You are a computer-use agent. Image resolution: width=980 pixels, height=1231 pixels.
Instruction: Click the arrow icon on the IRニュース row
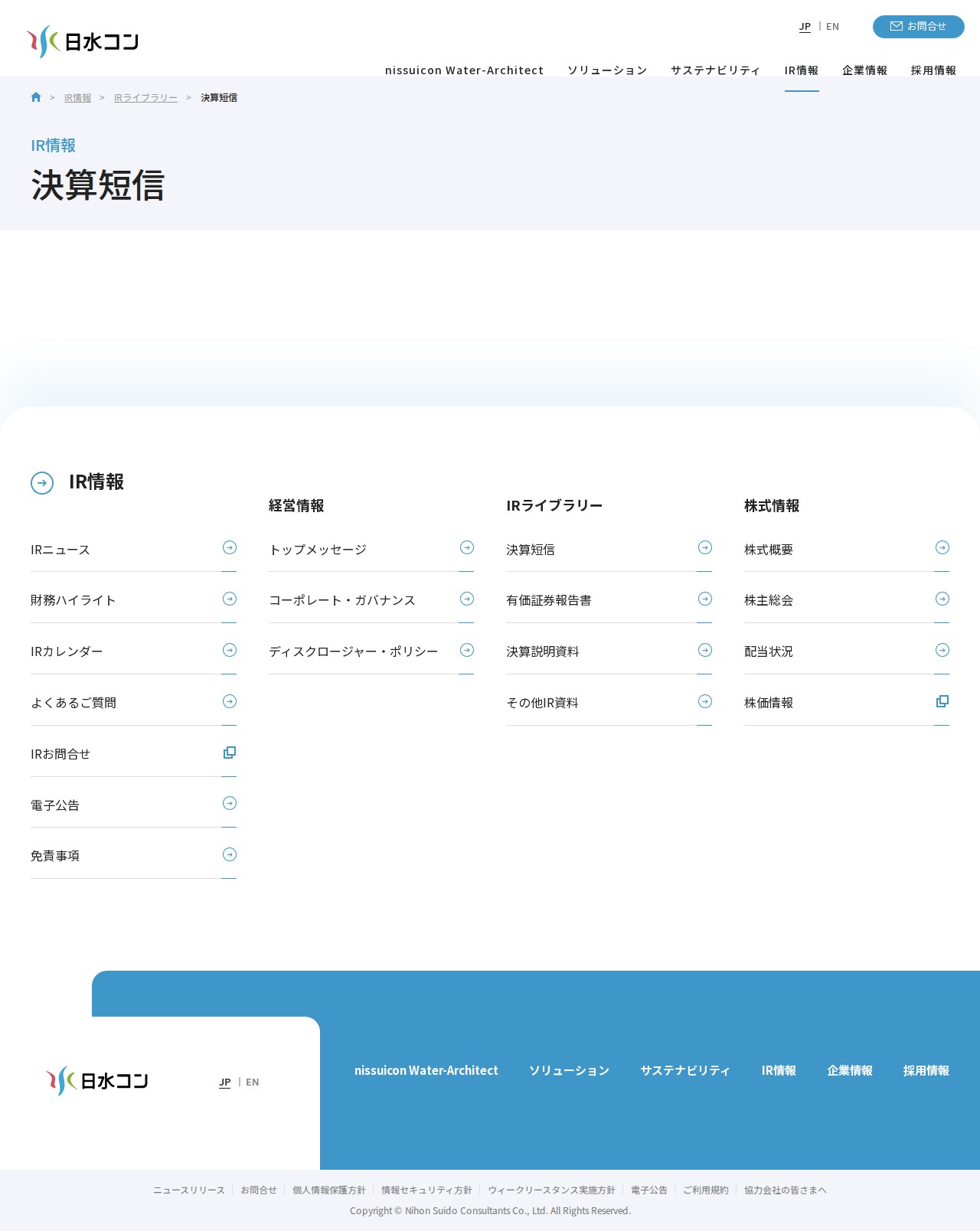(230, 547)
